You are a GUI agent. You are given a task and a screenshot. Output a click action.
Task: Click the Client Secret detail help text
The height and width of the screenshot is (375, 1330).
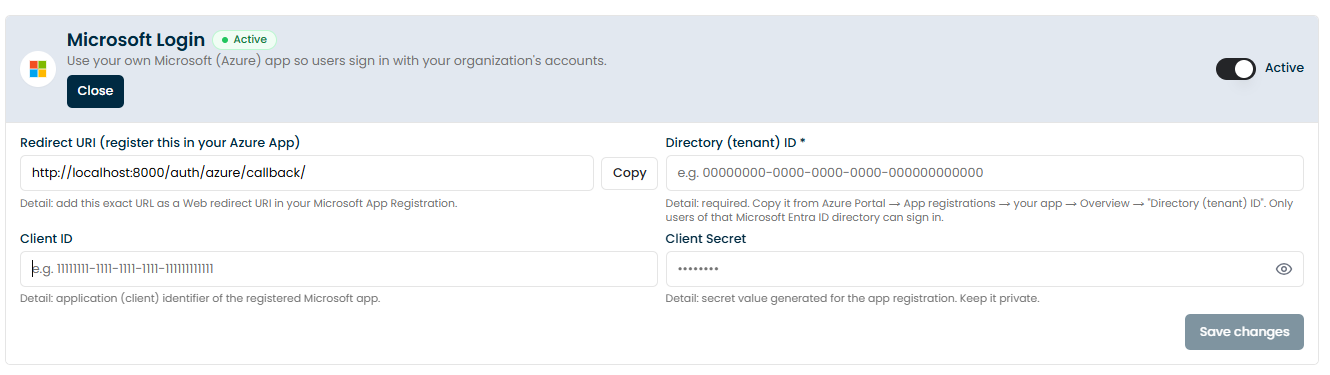[x=853, y=299]
